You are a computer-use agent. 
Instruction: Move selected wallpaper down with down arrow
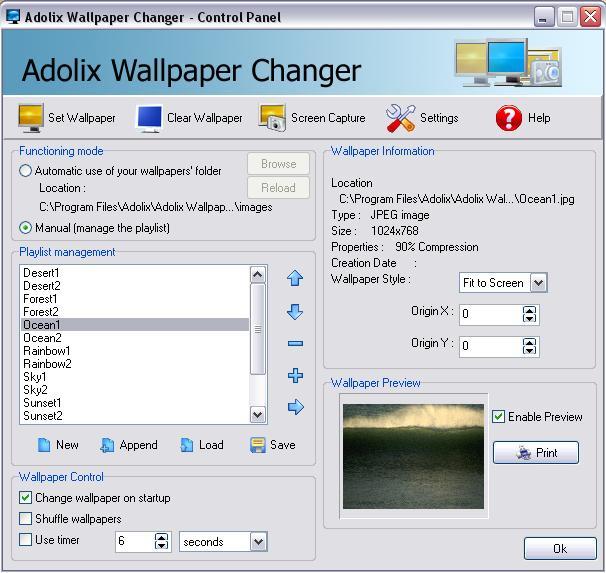pyautogui.click(x=295, y=311)
